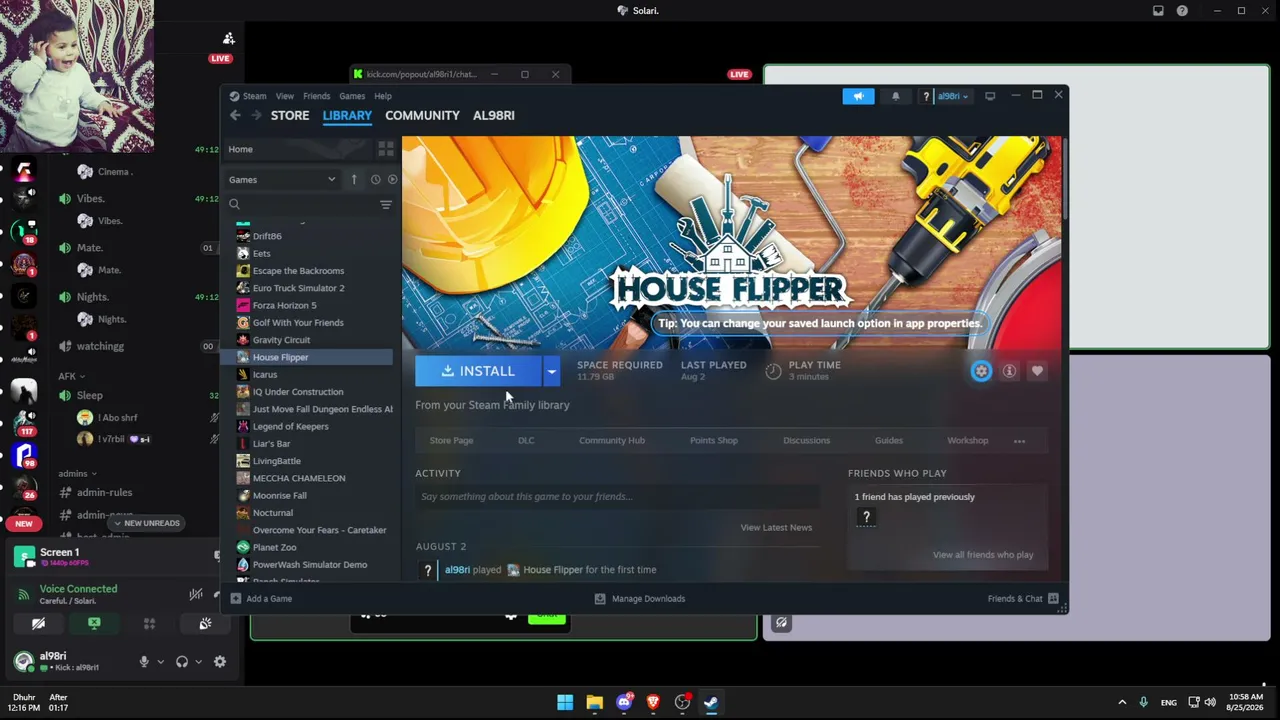Install House Flipper
This screenshot has height=720, width=1280.
(x=478, y=371)
